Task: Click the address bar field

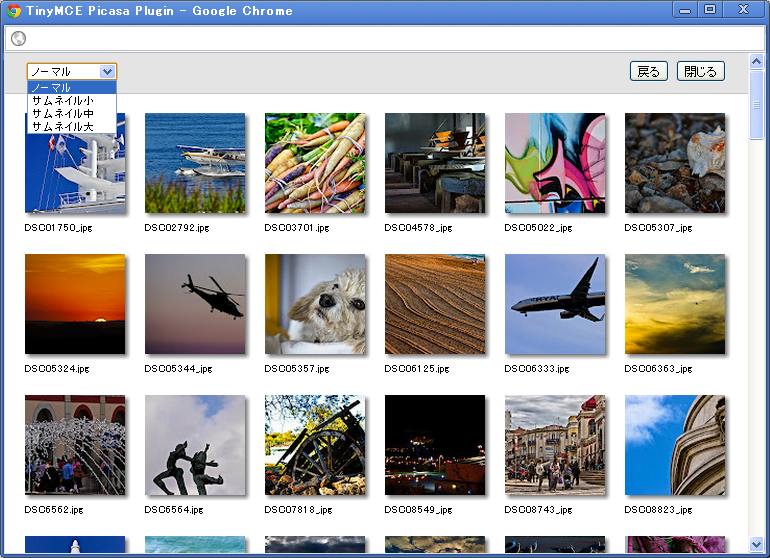Action: coord(385,38)
